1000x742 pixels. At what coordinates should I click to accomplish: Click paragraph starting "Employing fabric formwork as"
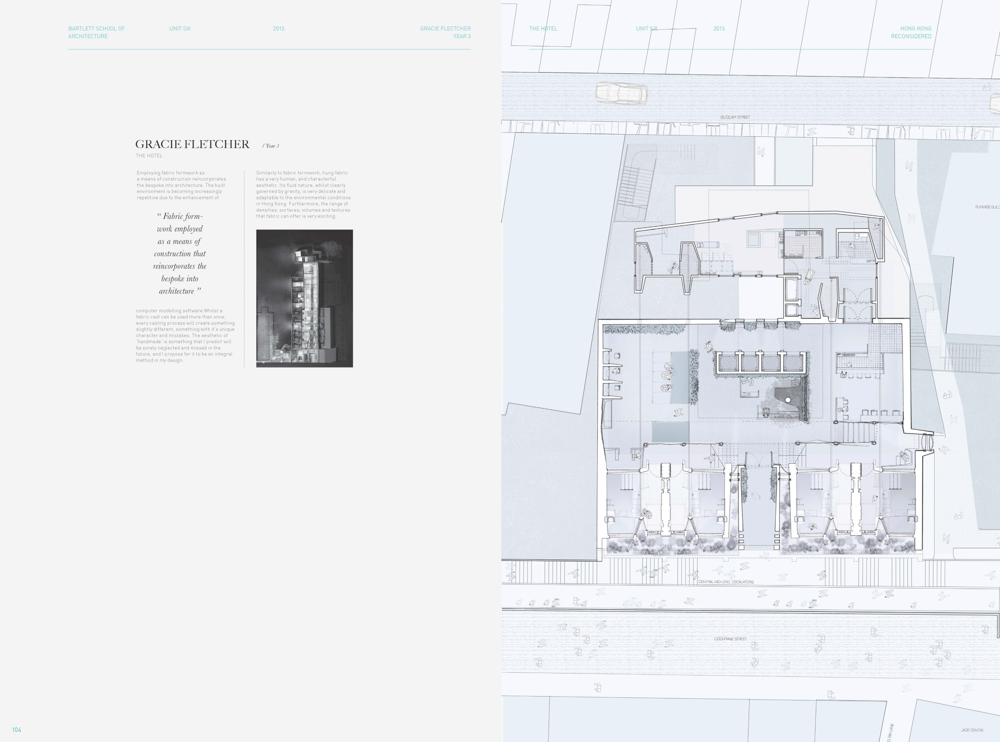[181, 185]
